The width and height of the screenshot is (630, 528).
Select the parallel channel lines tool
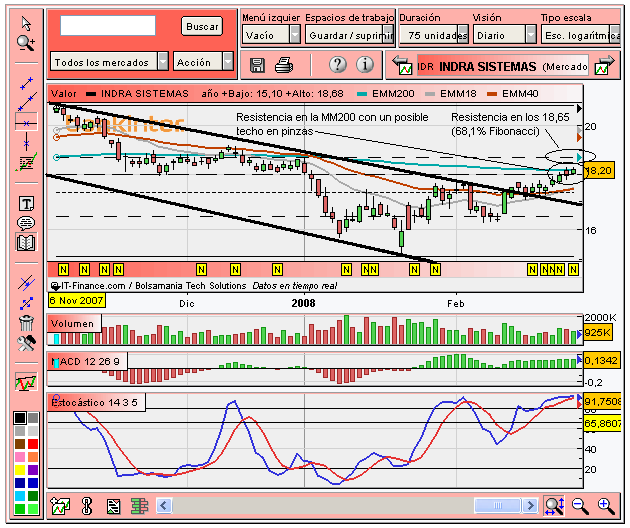[x=27, y=282]
